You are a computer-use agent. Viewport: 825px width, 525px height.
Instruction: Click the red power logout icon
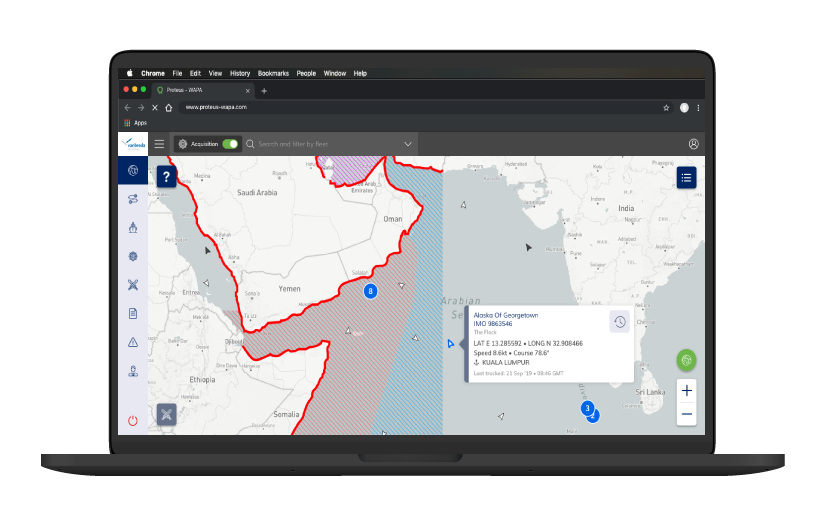pos(133,420)
